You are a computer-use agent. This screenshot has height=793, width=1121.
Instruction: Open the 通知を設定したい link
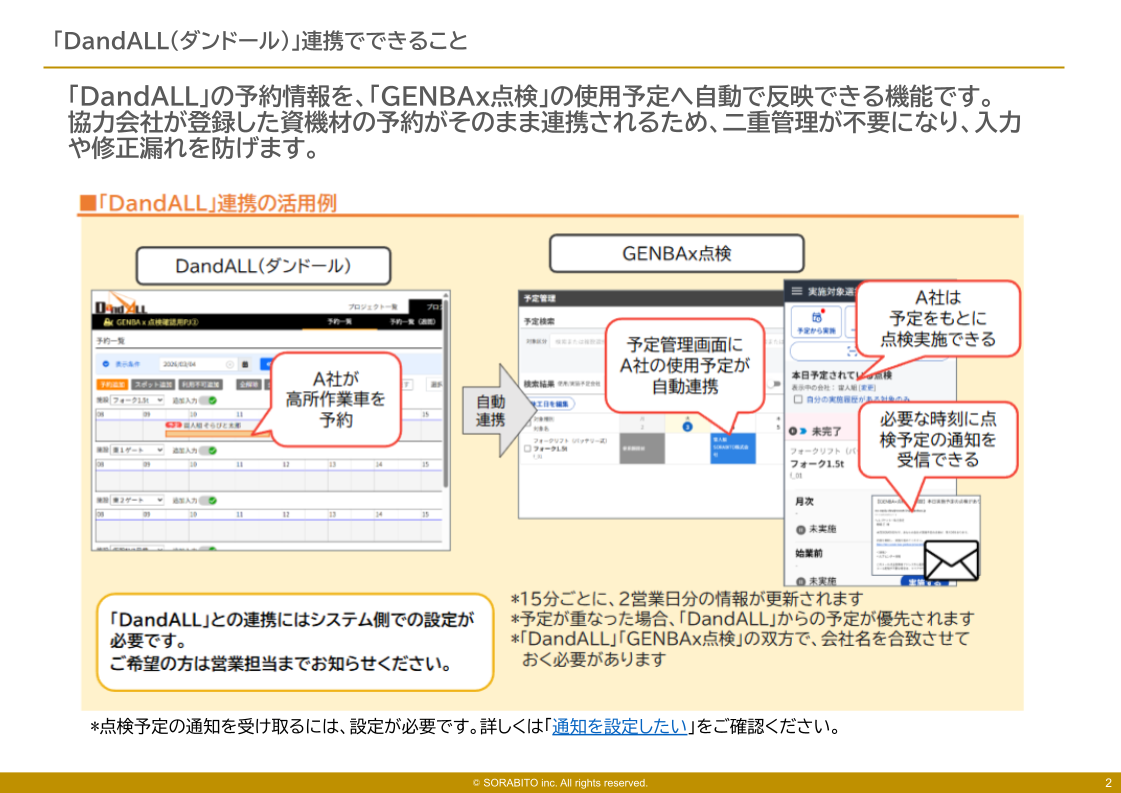619,727
